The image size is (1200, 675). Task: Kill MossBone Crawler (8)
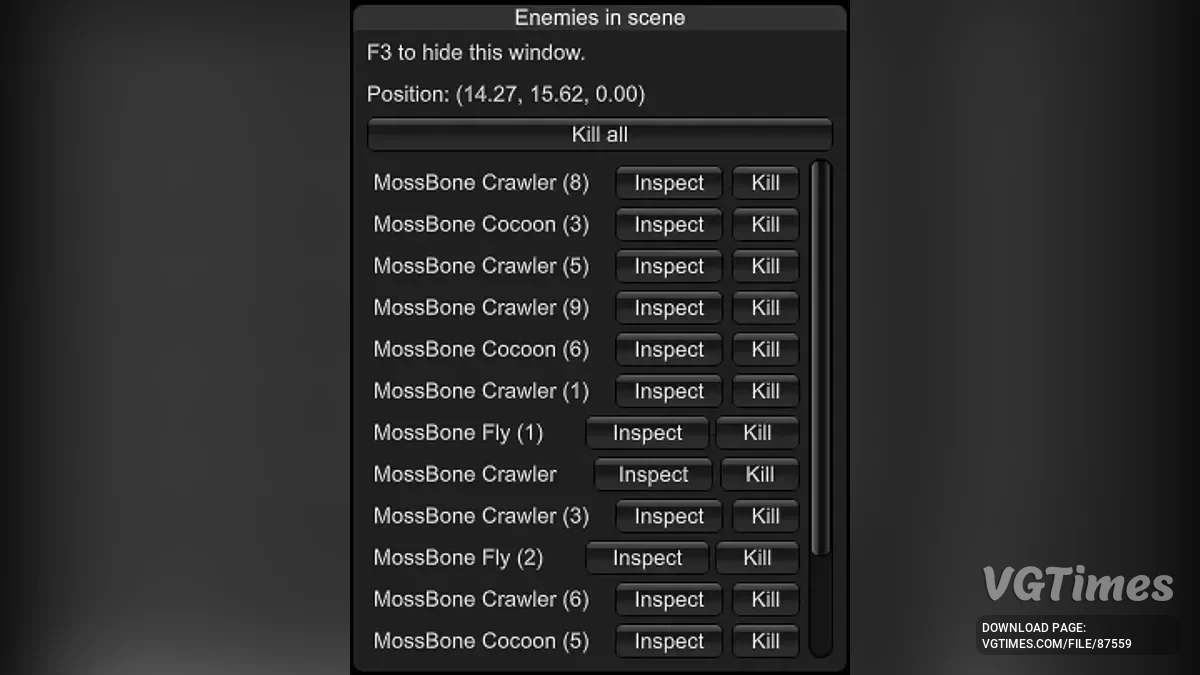tap(765, 183)
